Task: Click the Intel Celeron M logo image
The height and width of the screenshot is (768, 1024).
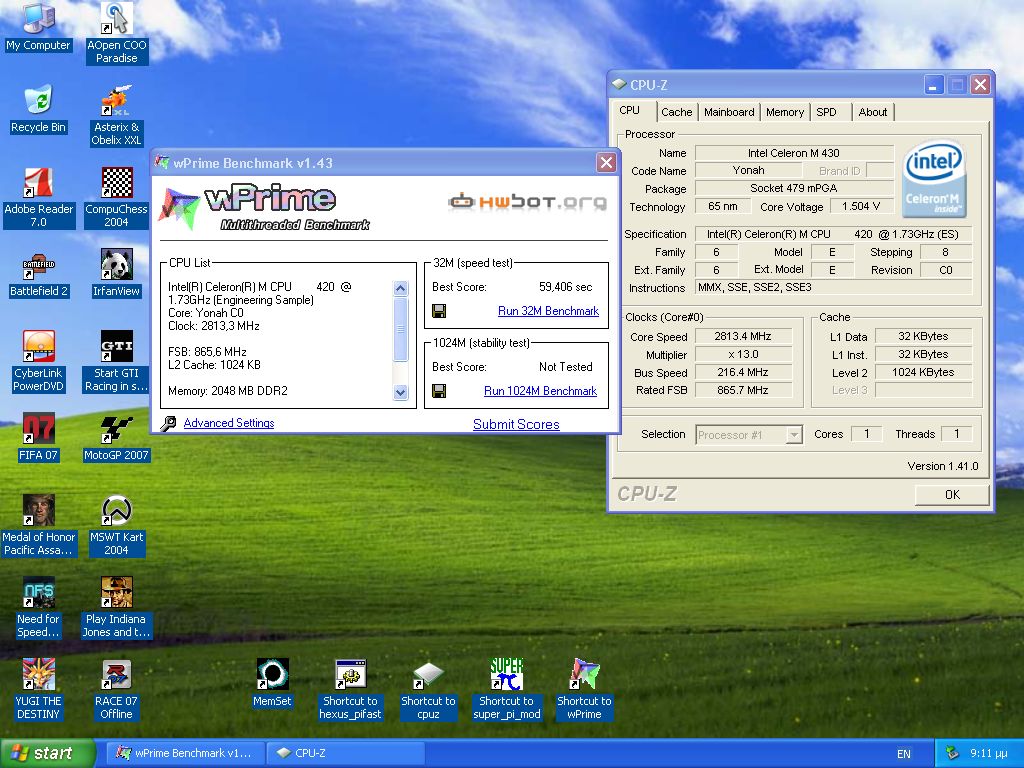Action: point(934,180)
